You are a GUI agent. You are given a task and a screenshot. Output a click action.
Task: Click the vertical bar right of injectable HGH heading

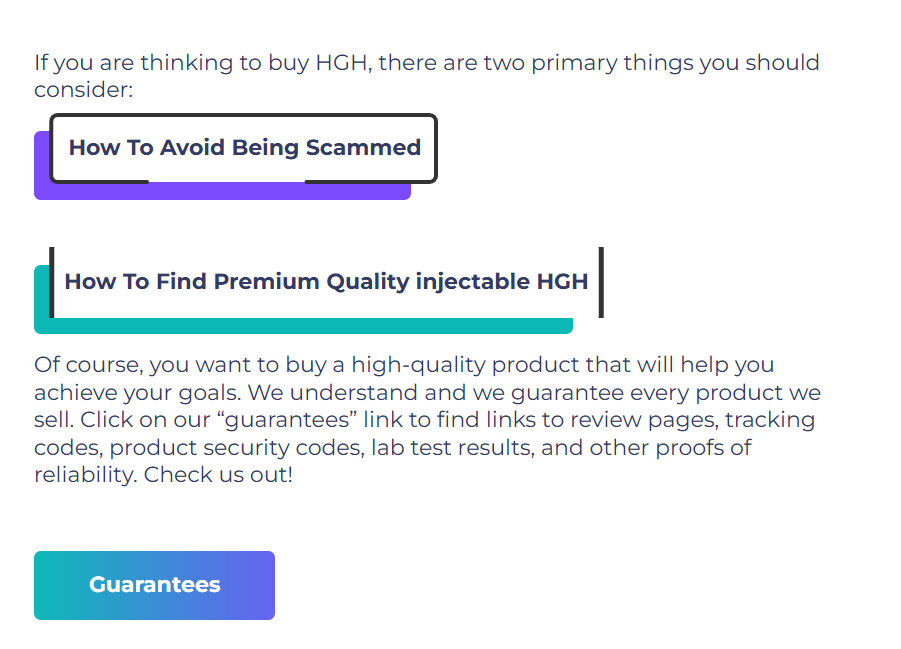[601, 282]
